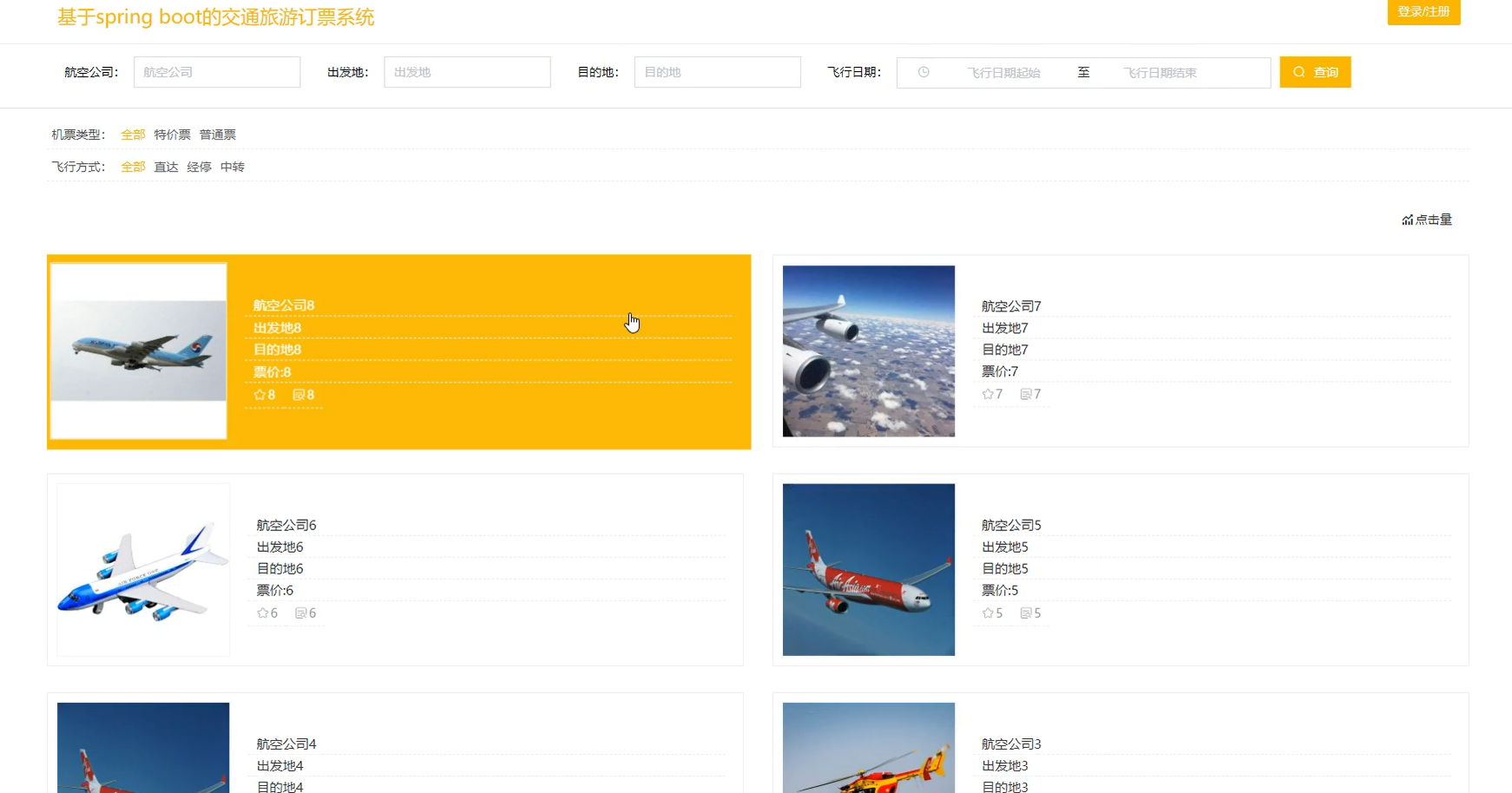Open the 航空公司5 AirAsia plane thumbnail
1512x793 pixels.
point(869,570)
